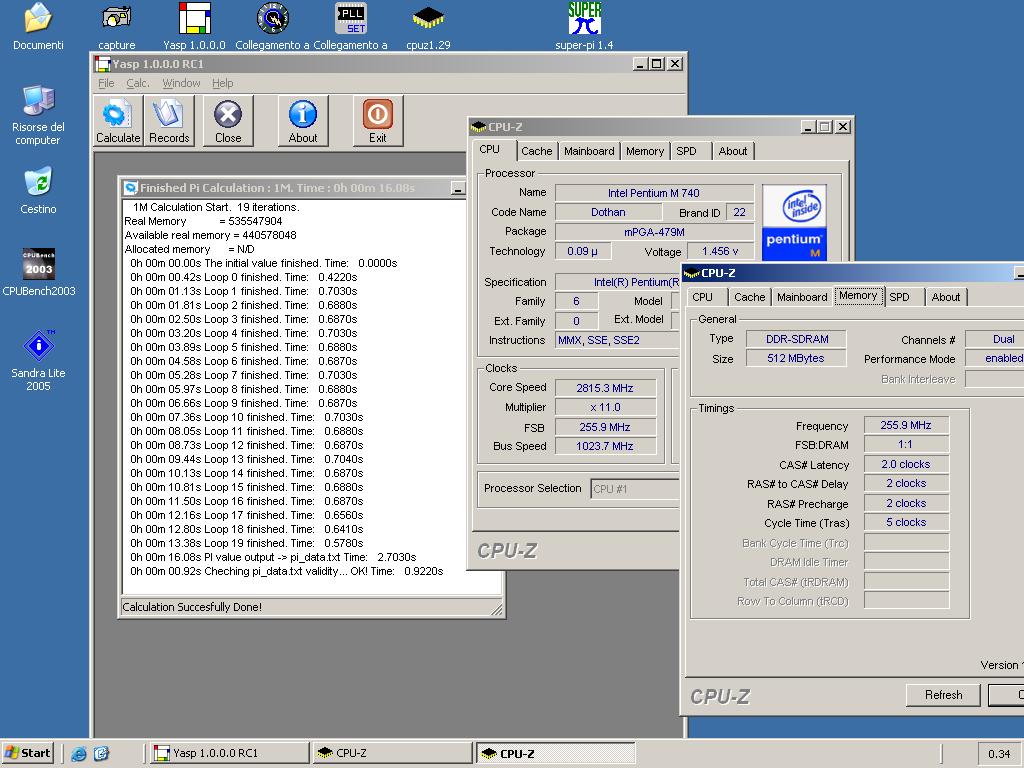
Task: Click the Channels # value 'Dual'
Action: click(995, 339)
